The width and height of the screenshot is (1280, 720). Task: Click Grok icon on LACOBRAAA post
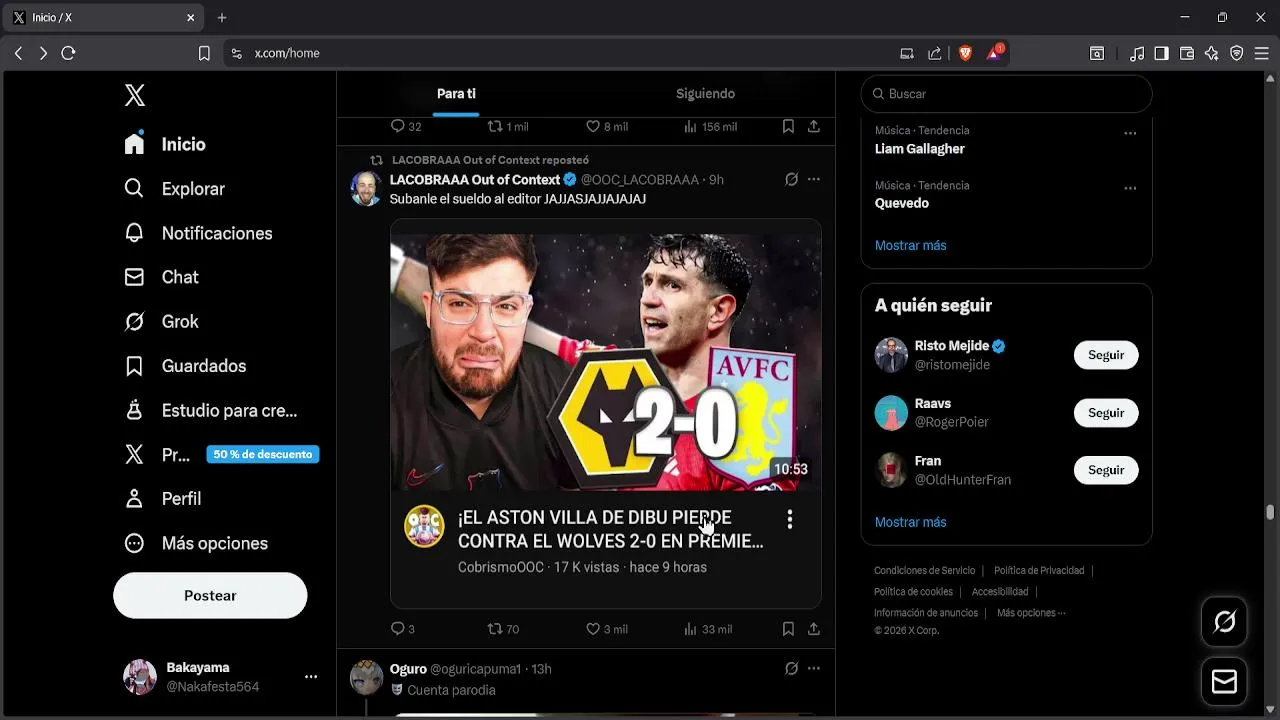[x=791, y=180]
